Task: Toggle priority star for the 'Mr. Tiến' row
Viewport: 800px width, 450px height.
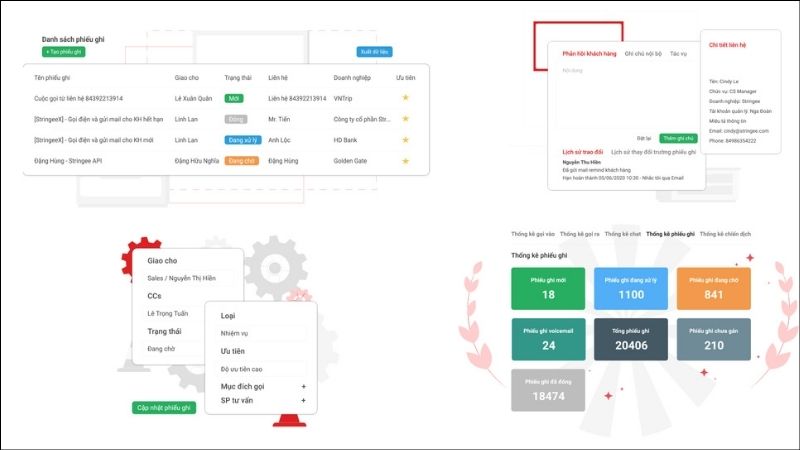Action: (406, 118)
